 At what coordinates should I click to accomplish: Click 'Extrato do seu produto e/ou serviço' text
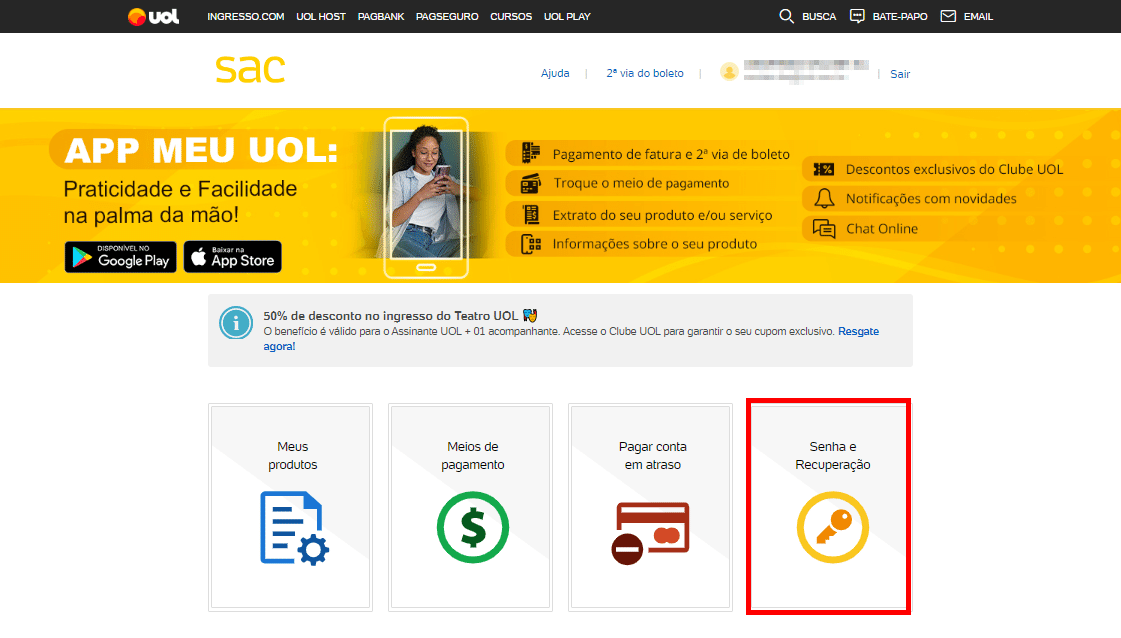[662, 215]
